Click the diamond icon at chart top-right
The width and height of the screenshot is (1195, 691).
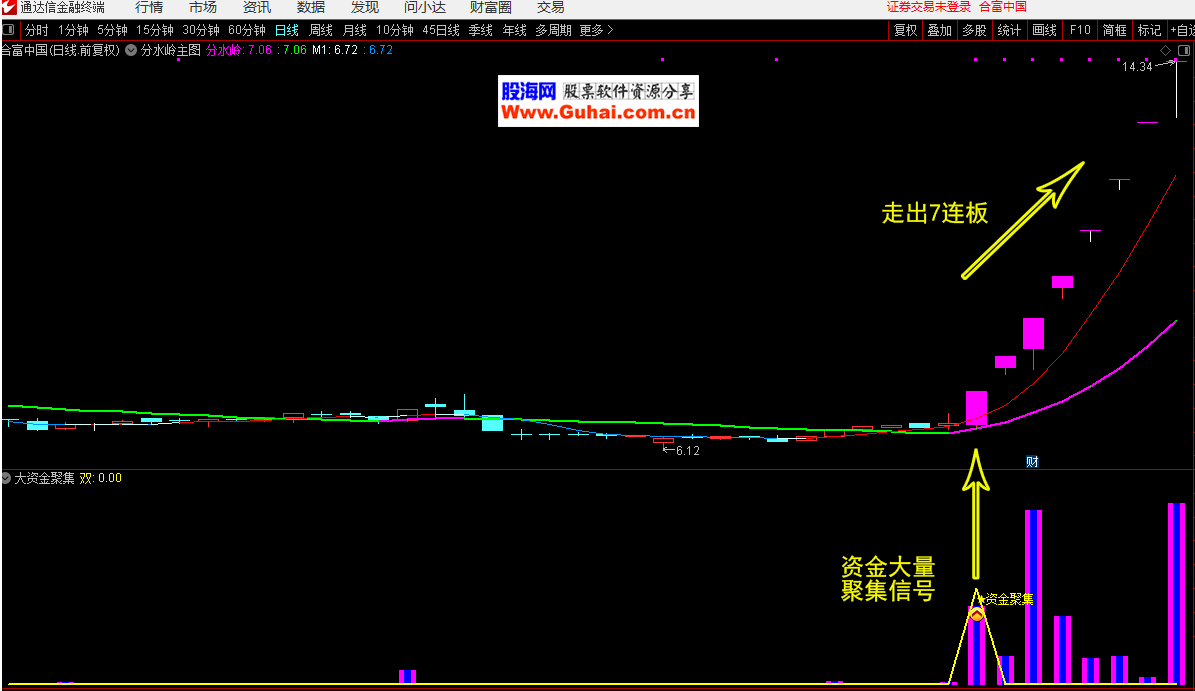click(x=1166, y=50)
